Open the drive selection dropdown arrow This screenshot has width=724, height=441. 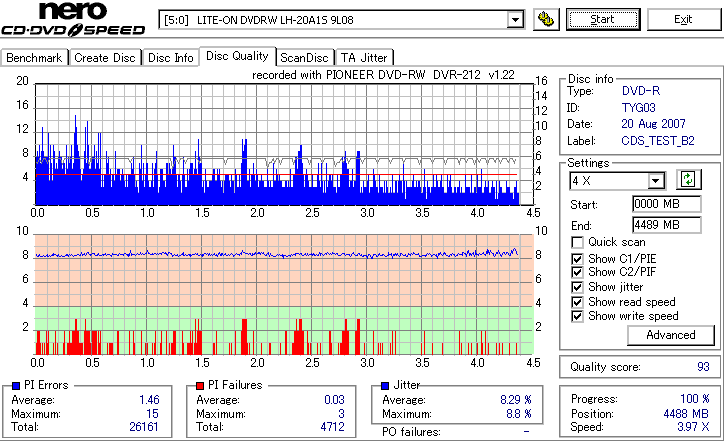click(515, 20)
